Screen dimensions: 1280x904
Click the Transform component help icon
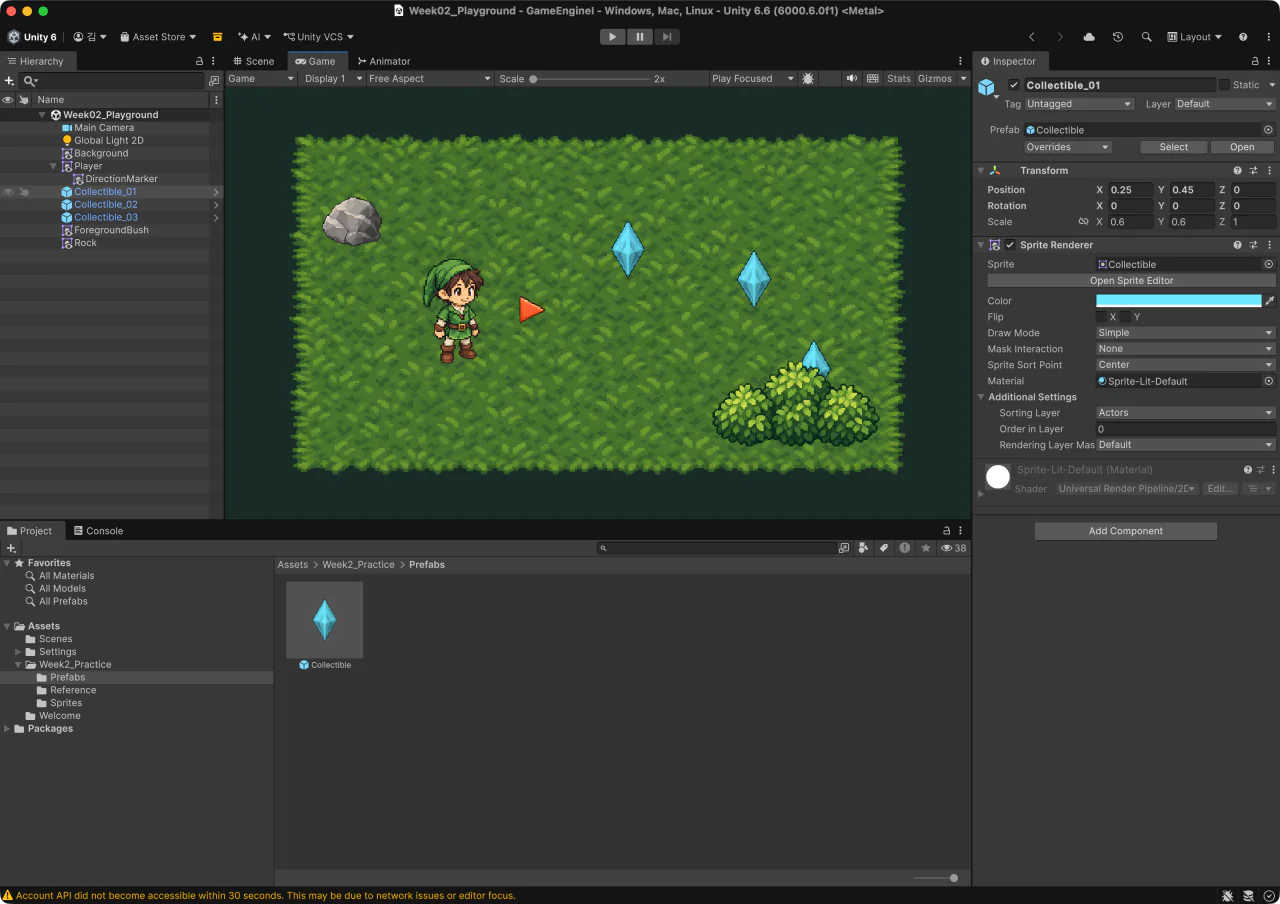tap(1238, 171)
